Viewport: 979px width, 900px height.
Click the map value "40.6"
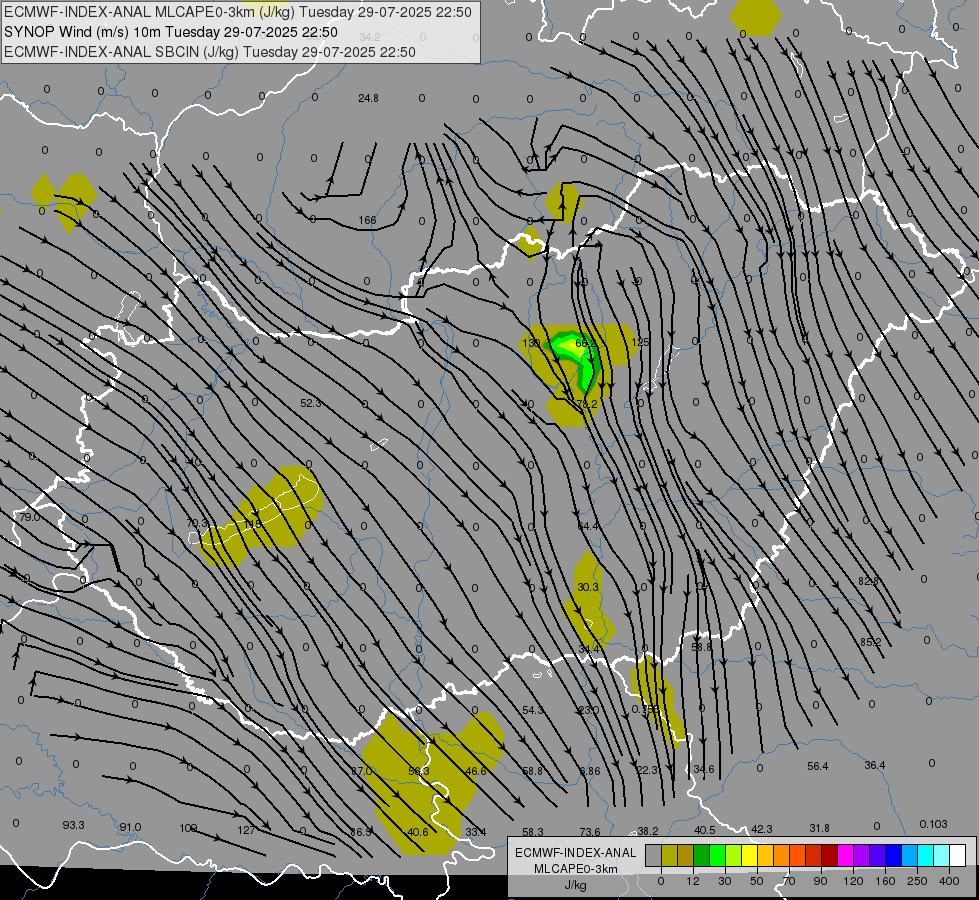click(418, 832)
